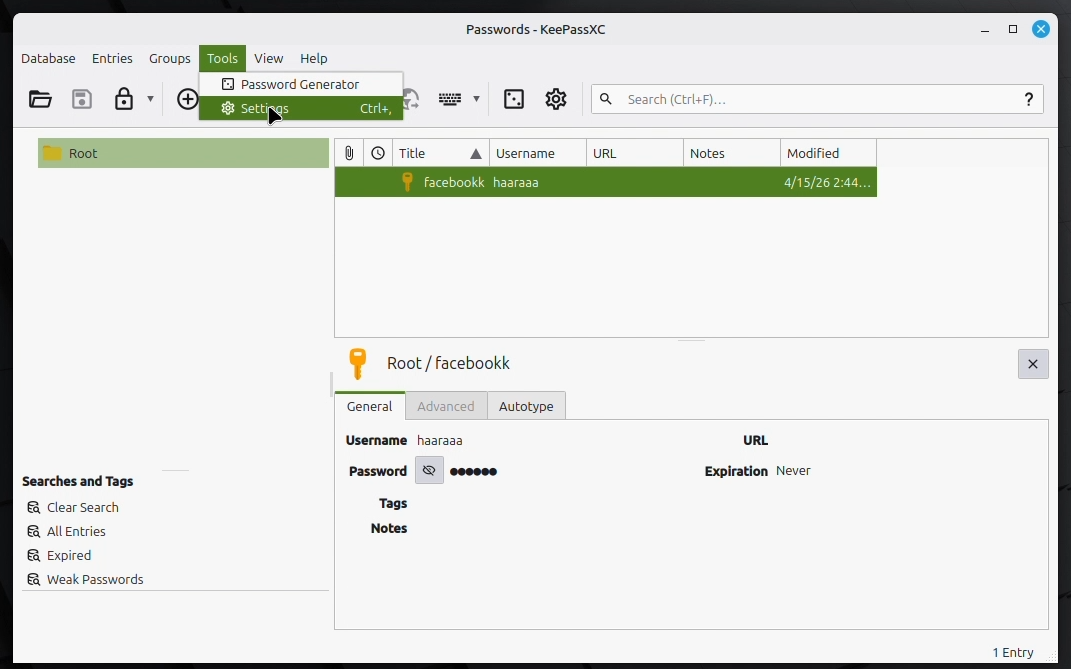Click the Auto-Type keyboard icon
The width and height of the screenshot is (1071, 669).
449,99
